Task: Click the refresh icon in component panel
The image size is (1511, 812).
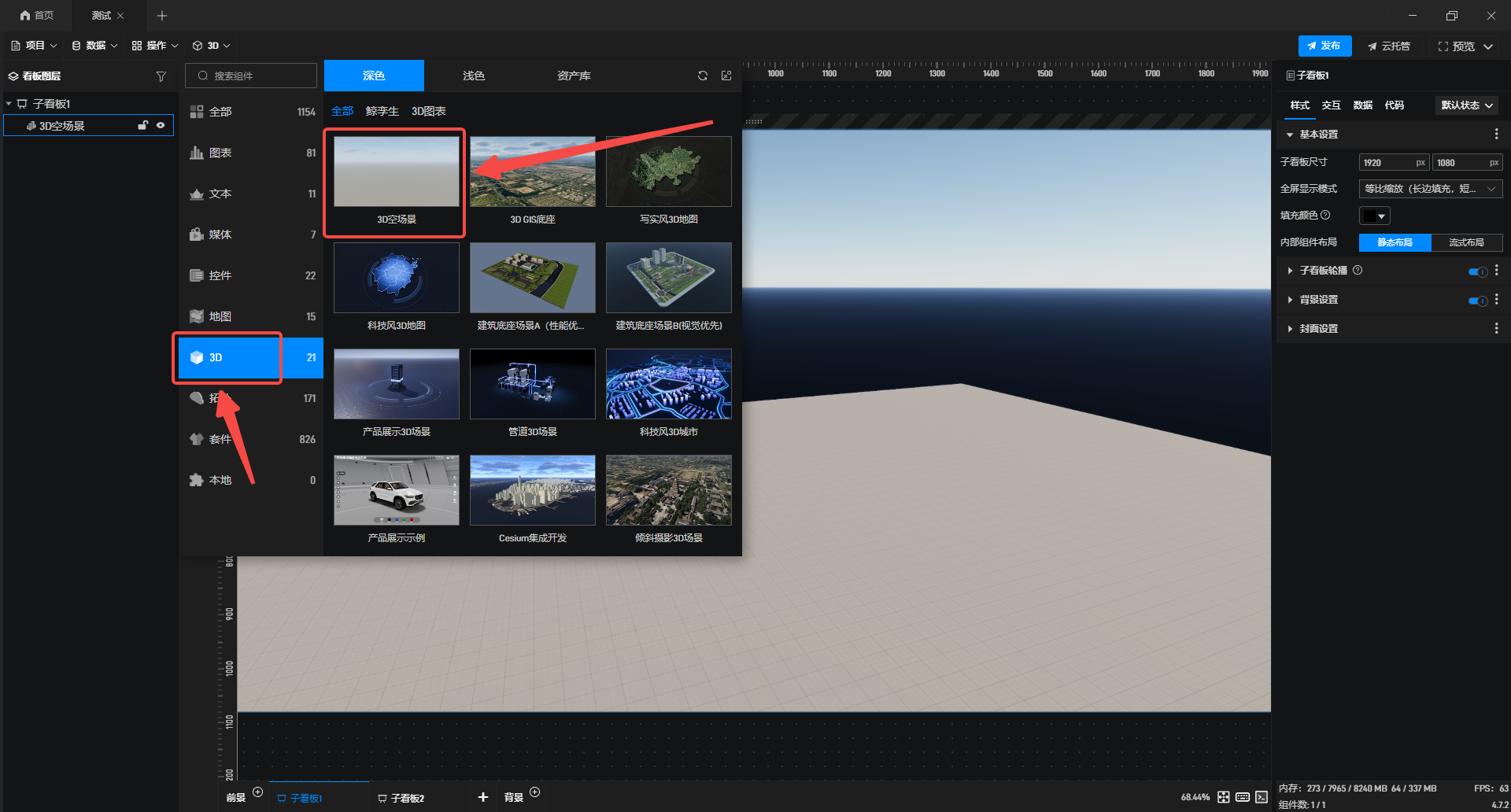Action: [702, 76]
